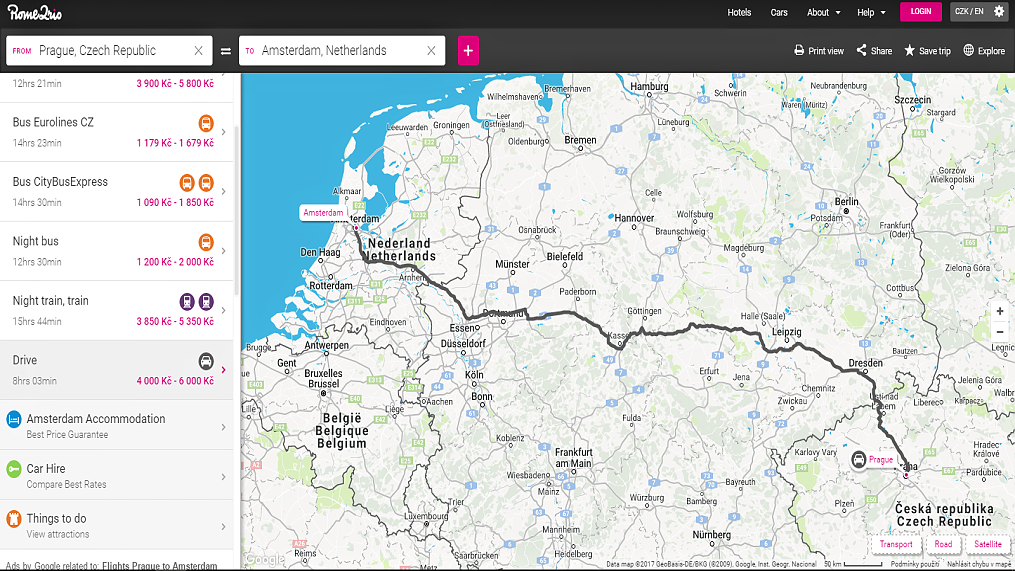Click the Amsterdam Accommodation bed icon
Image resolution: width=1015 pixels, height=571 pixels.
pos(14,419)
